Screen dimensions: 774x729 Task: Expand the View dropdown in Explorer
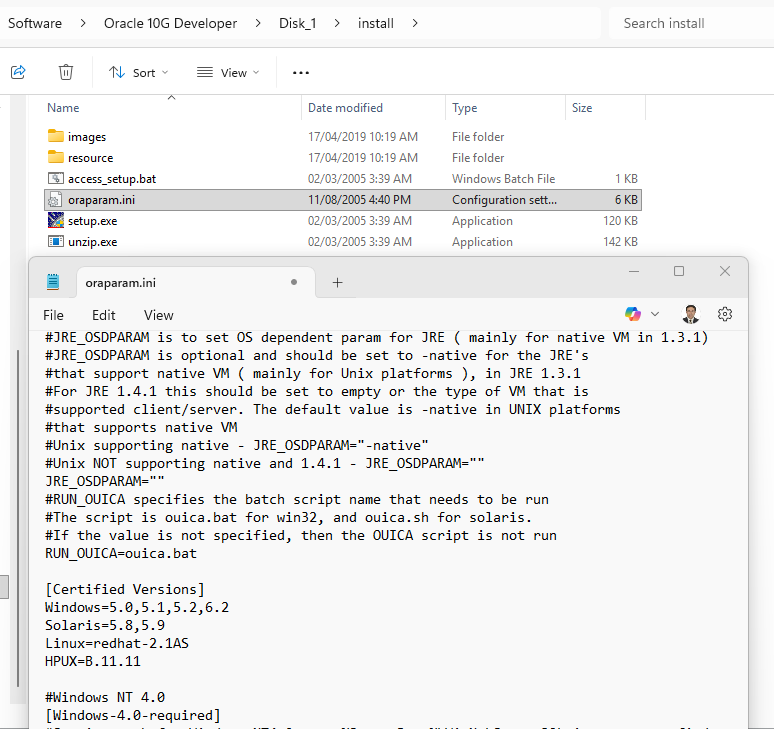tap(228, 73)
